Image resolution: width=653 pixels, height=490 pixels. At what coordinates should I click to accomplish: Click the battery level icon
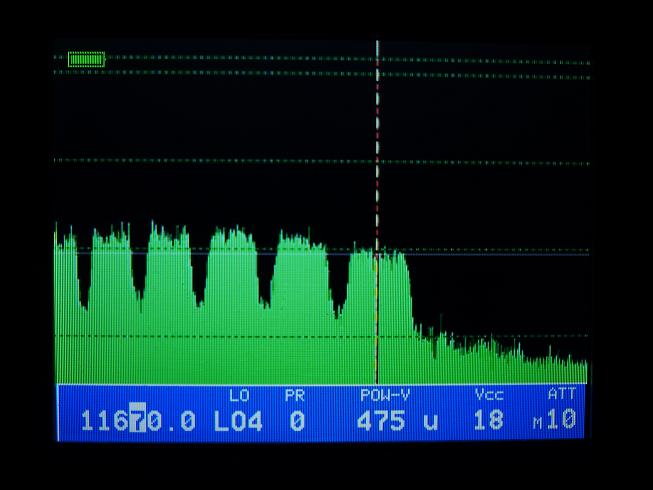87,59
